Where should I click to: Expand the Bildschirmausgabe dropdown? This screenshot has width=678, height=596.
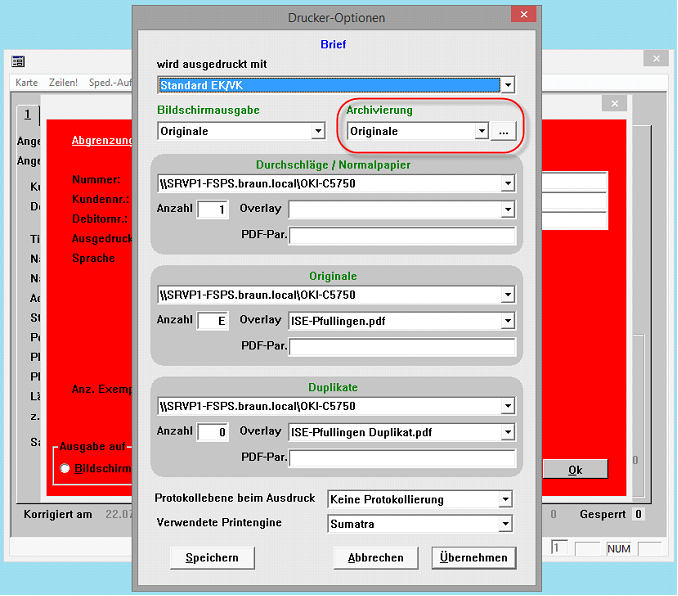pyautogui.click(x=318, y=131)
